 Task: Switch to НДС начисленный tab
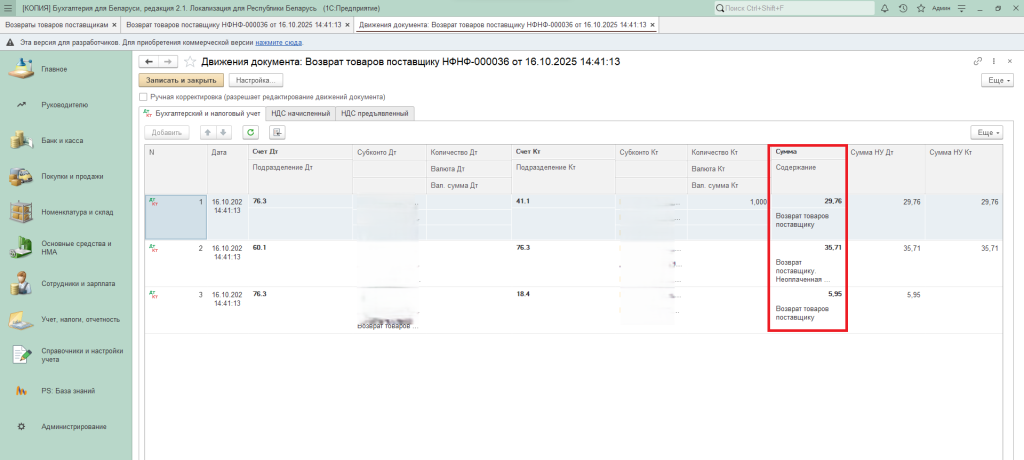[x=301, y=114]
